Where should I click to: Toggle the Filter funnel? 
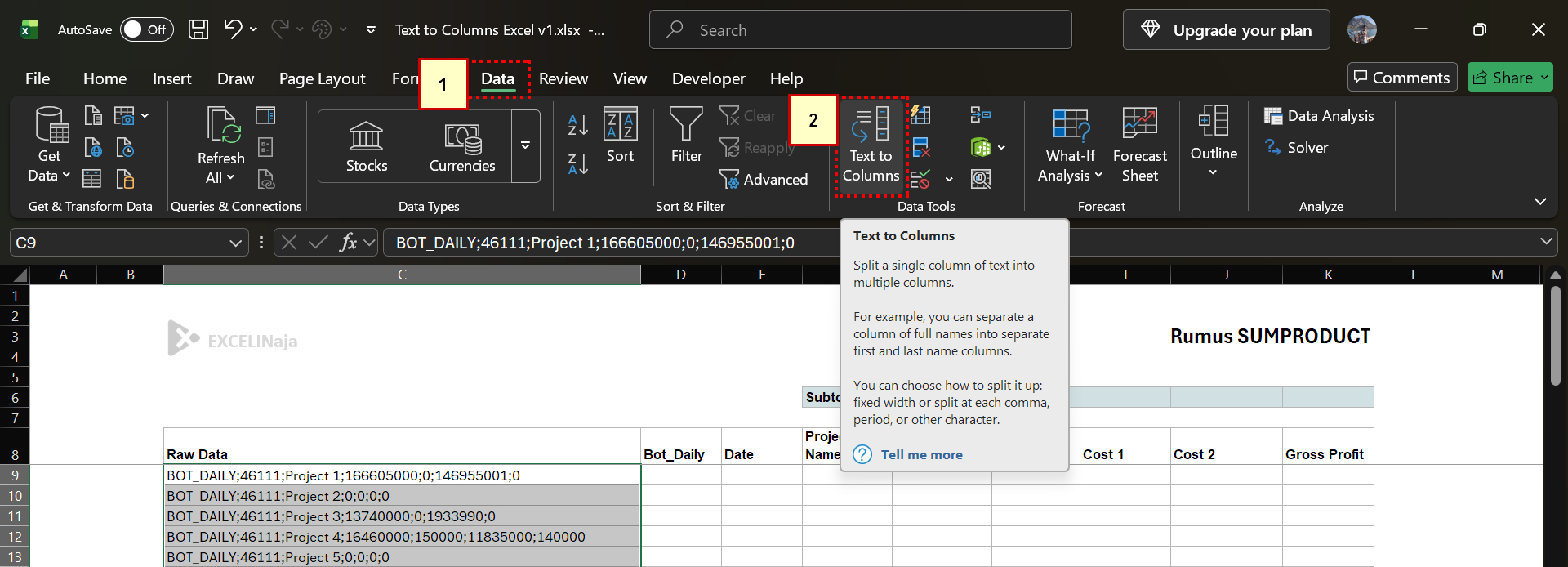tap(686, 136)
